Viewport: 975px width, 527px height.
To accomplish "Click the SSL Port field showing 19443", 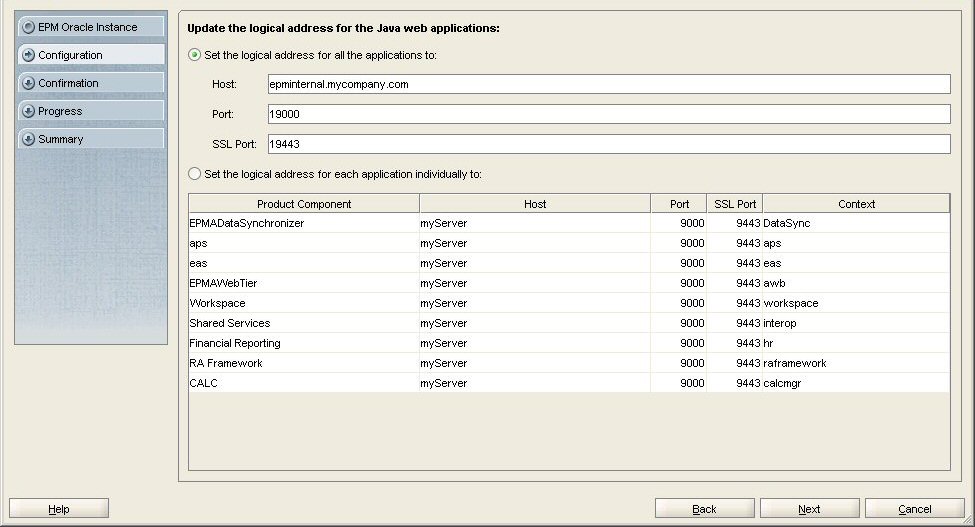I will point(609,144).
